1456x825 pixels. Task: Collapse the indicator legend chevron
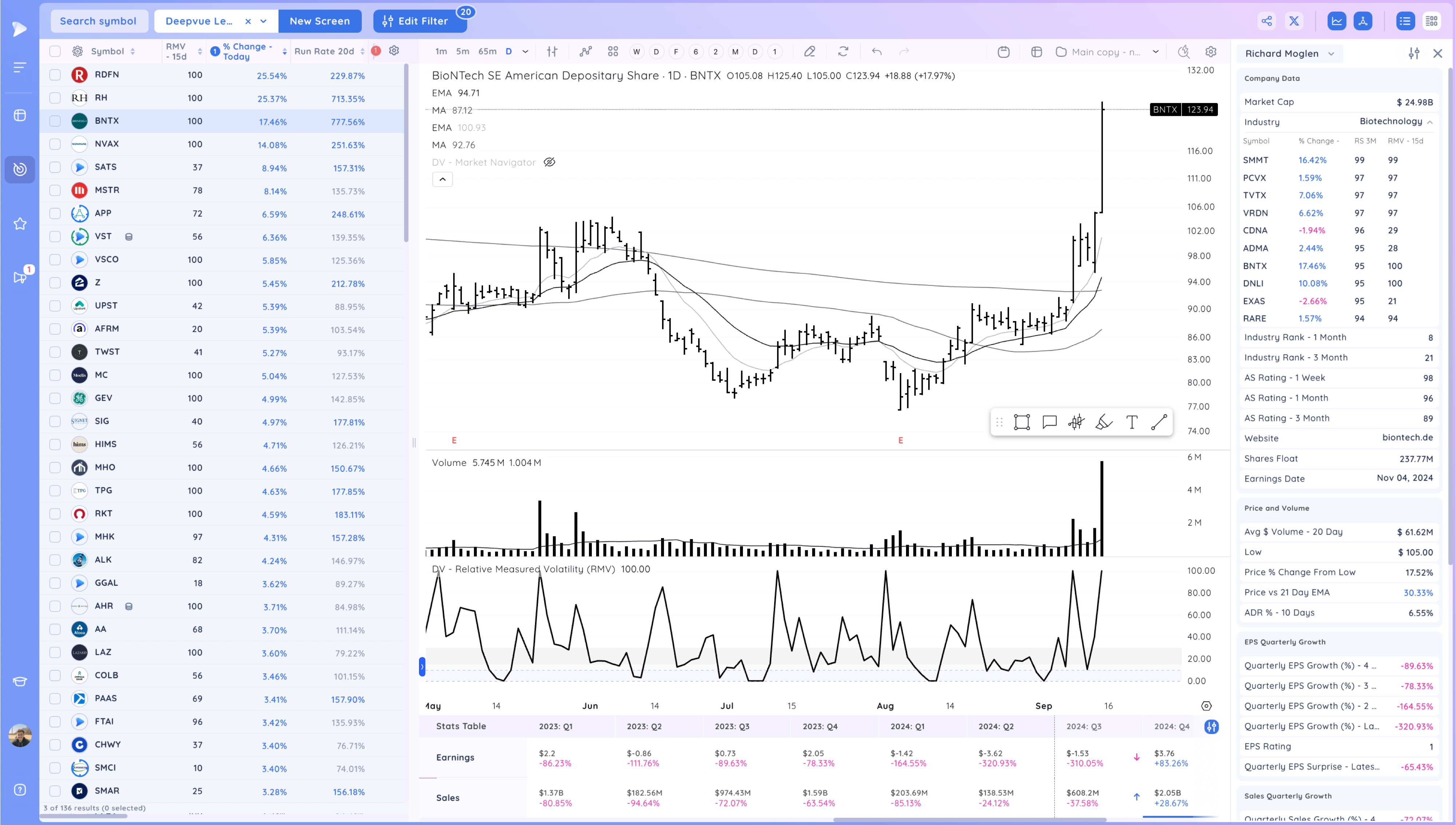(x=442, y=179)
